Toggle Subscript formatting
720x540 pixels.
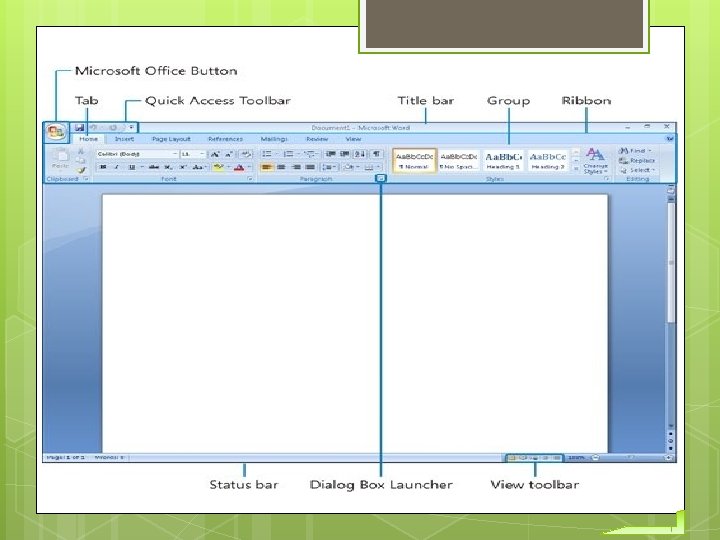169,167
